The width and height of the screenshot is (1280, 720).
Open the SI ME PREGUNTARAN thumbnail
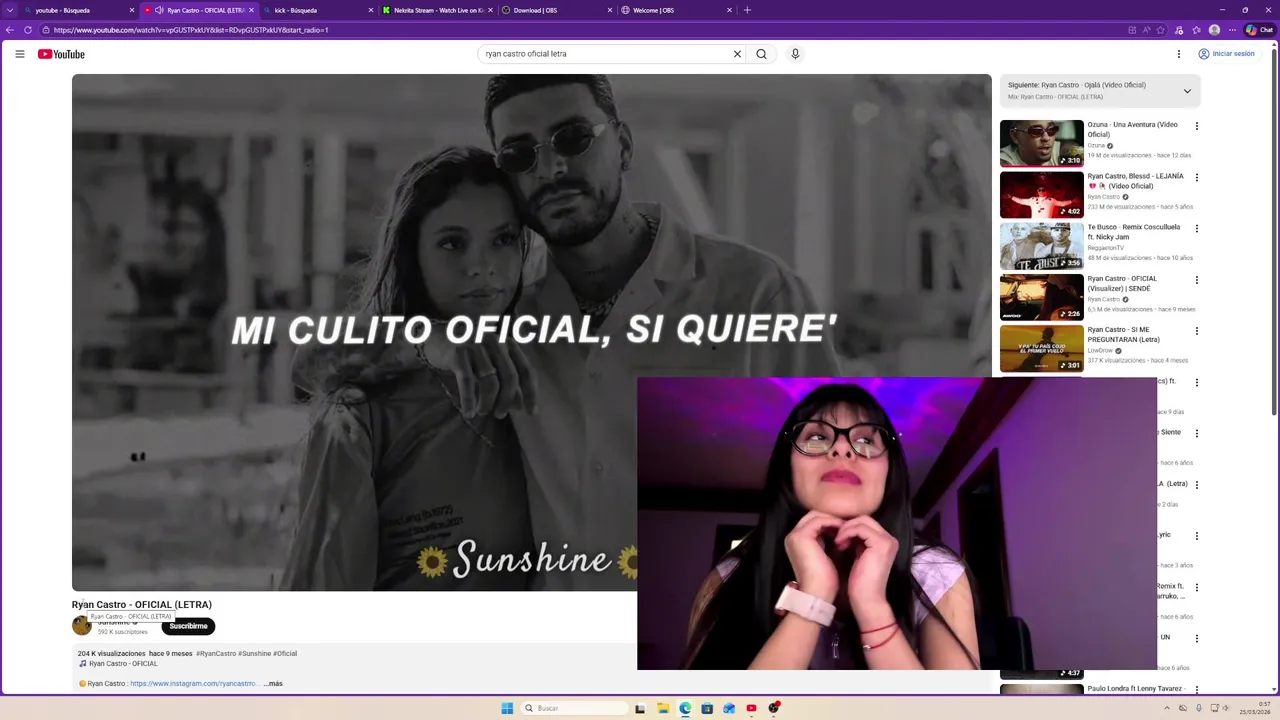click(x=1041, y=348)
